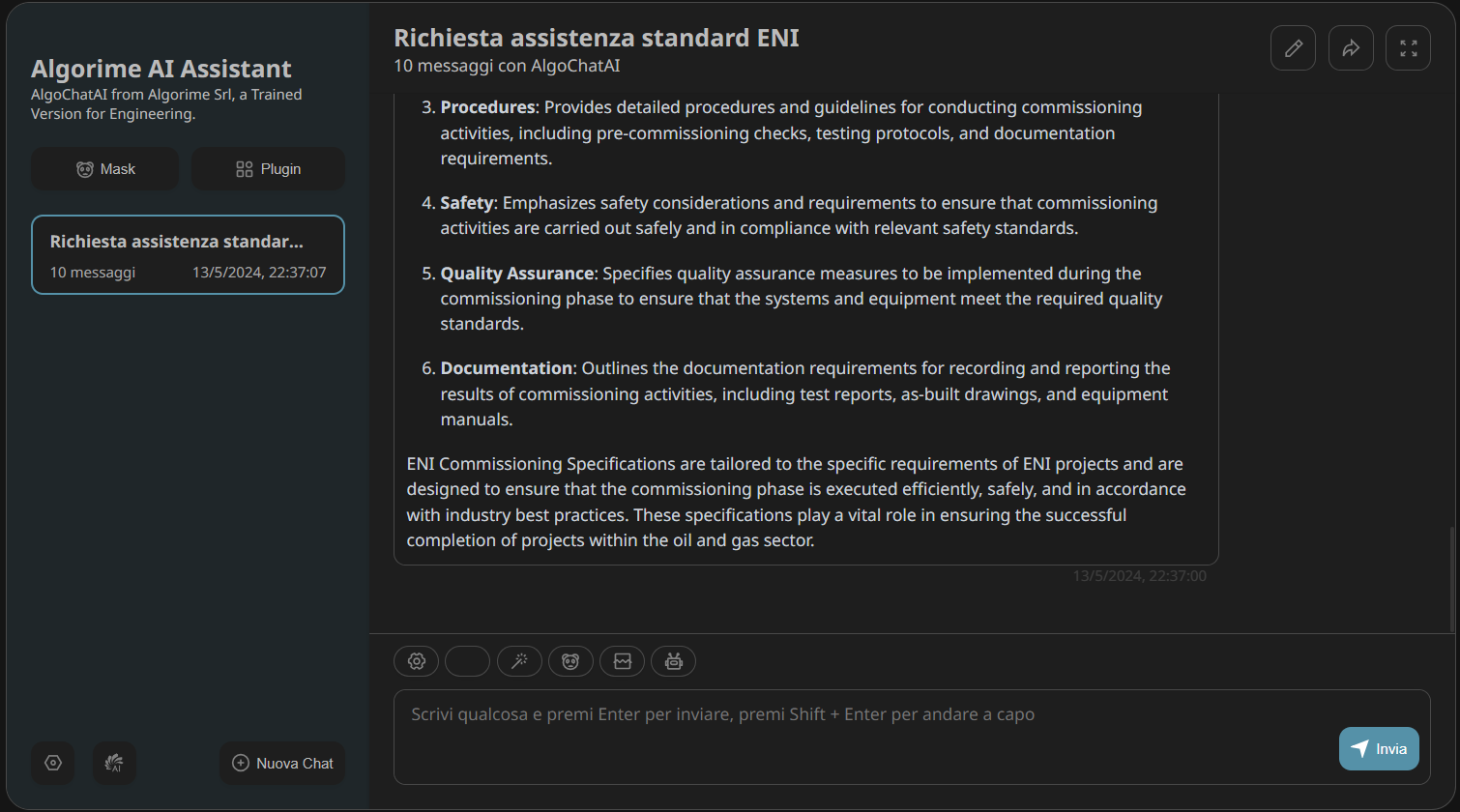Viewport: 1460px width, 812px height.
Task: Open the Plugin menu in sidebar
Action: click(x=268, y=169)
